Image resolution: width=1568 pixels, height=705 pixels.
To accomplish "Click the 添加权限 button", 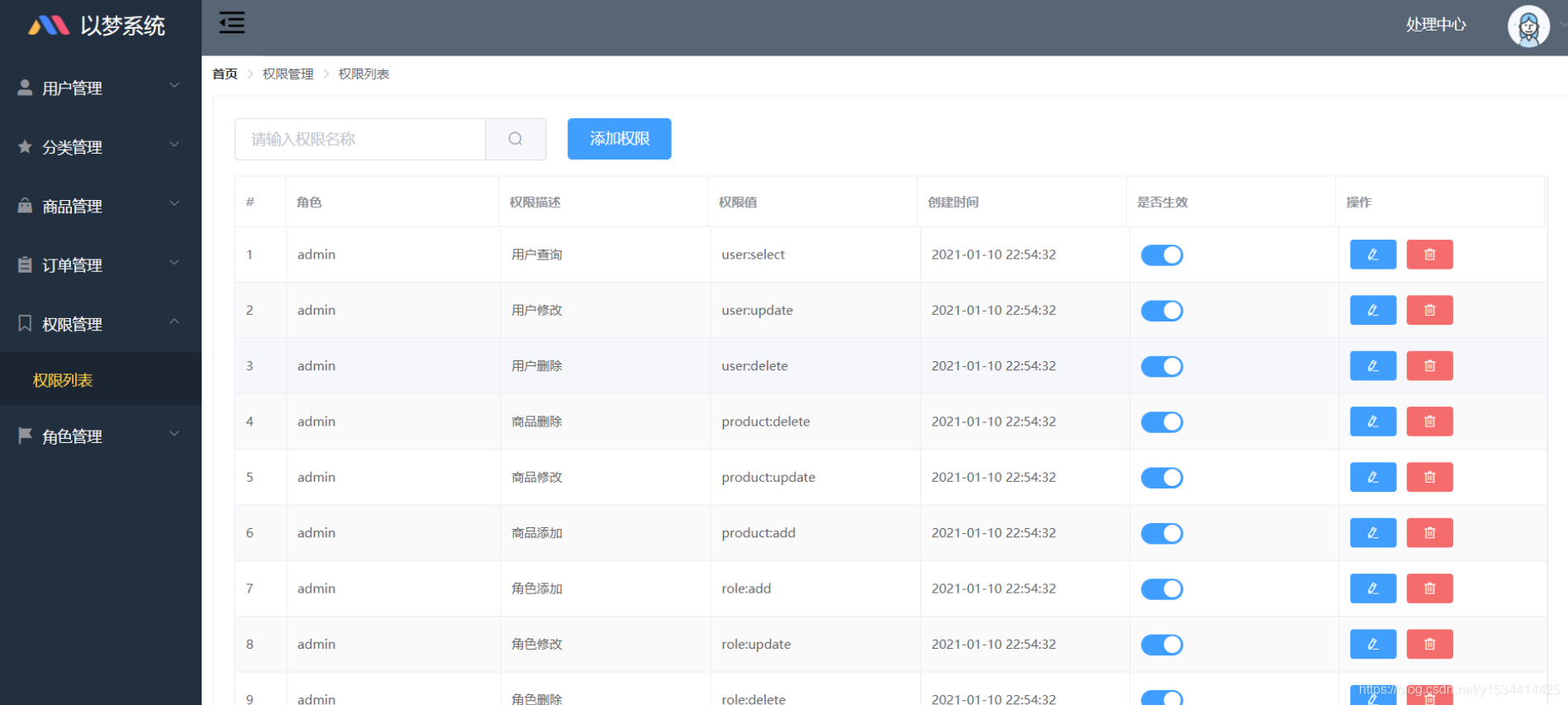I will pyautogui.click(x=619, y=139).
